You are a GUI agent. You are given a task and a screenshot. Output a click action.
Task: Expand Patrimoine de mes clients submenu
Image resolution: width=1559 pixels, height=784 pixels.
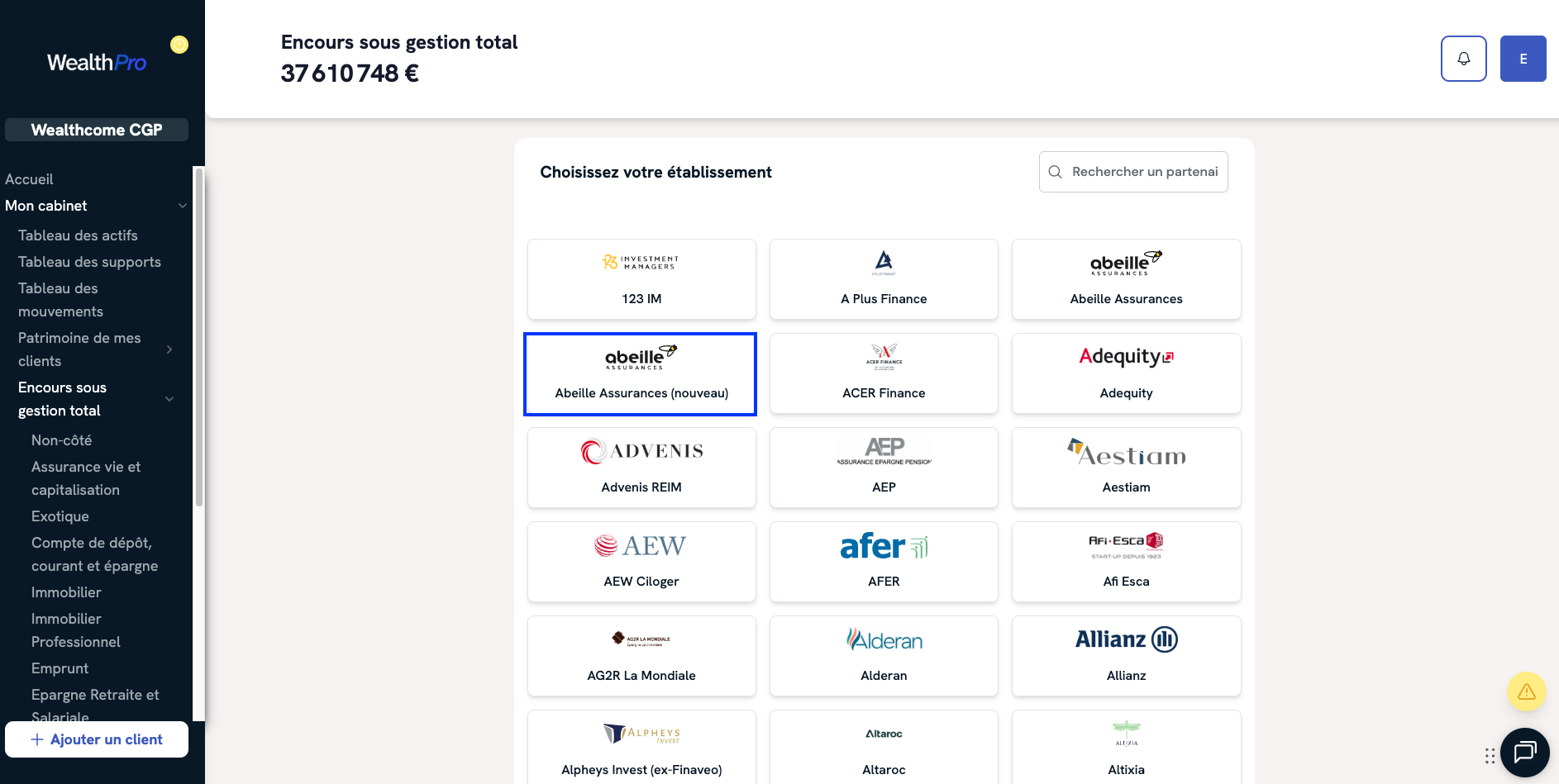tap(169, 349)
